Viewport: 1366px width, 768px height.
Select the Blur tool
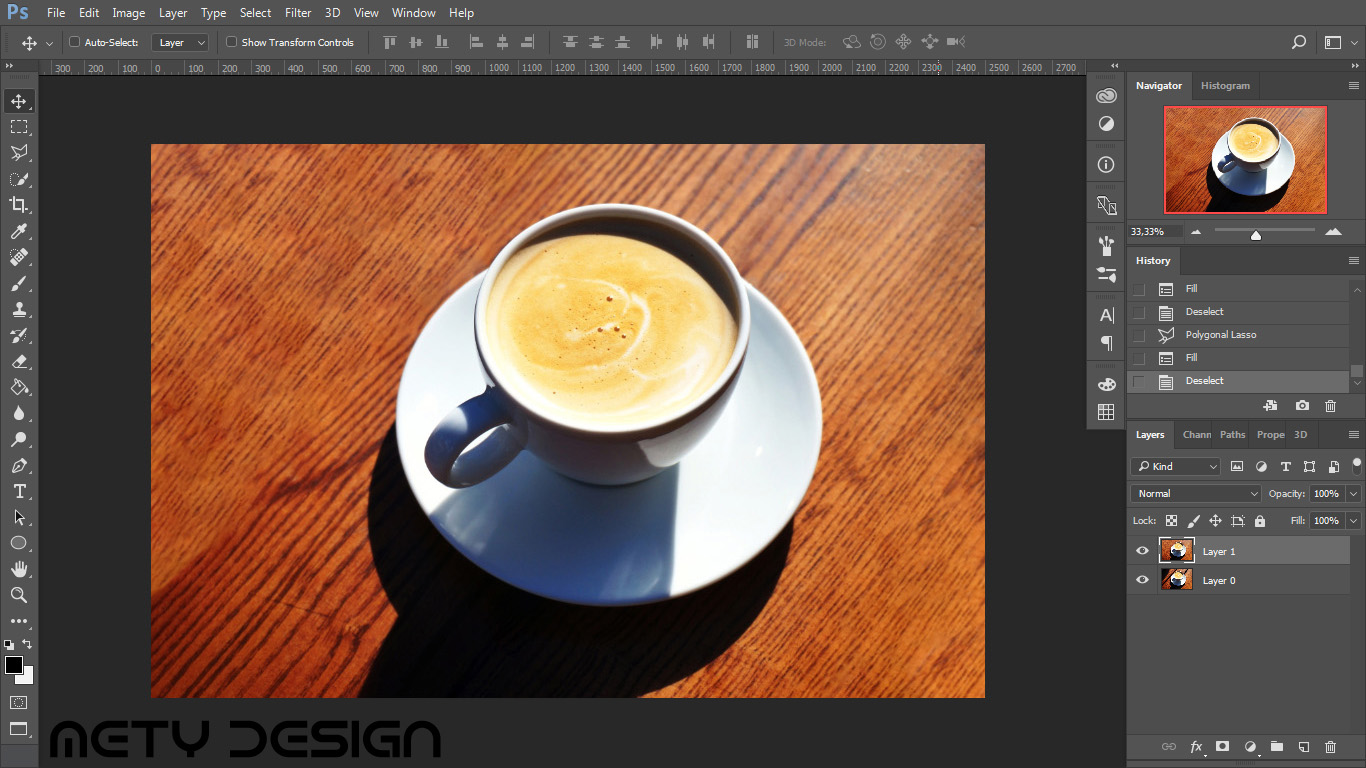(19, 413)
